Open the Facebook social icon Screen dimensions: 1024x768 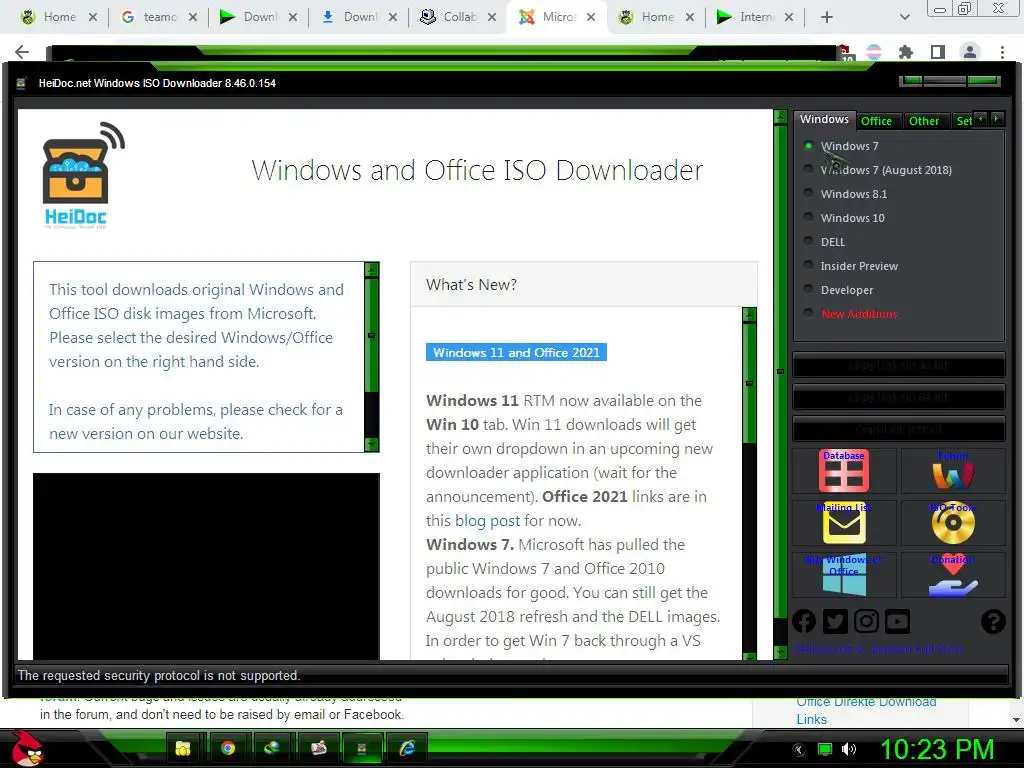tap(804, 621)
